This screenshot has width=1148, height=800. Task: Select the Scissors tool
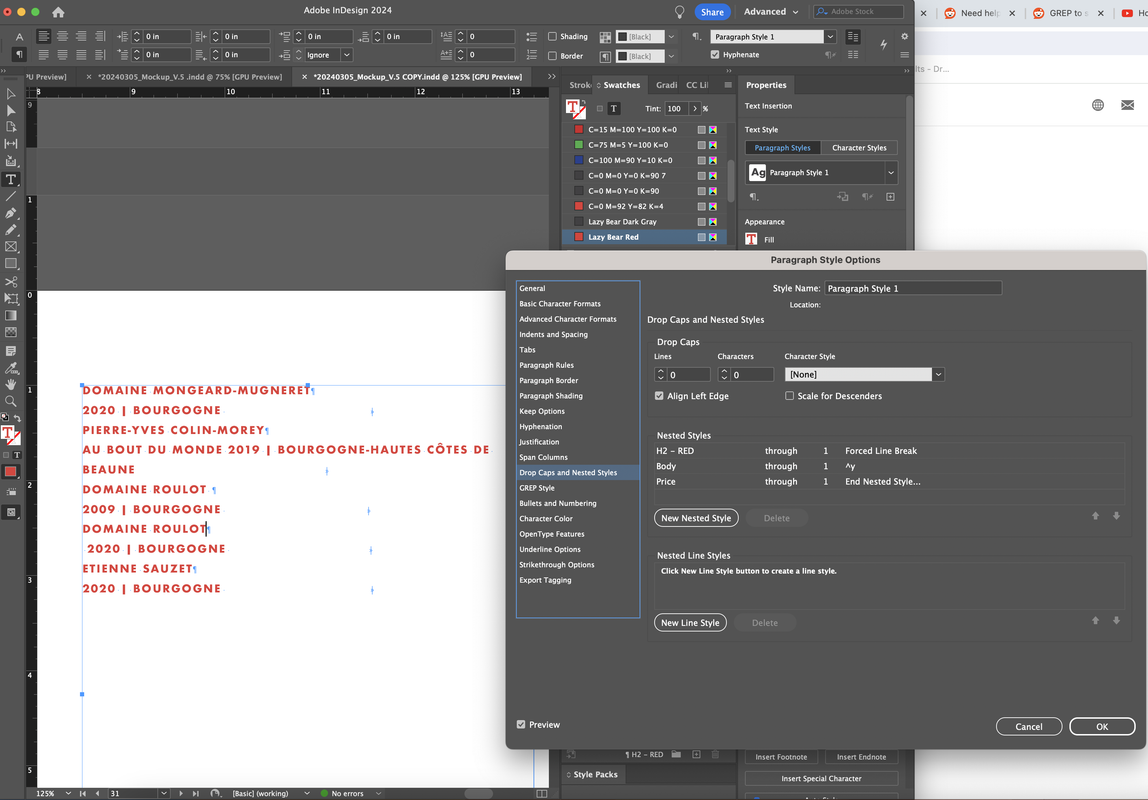(x=11, y=282)
